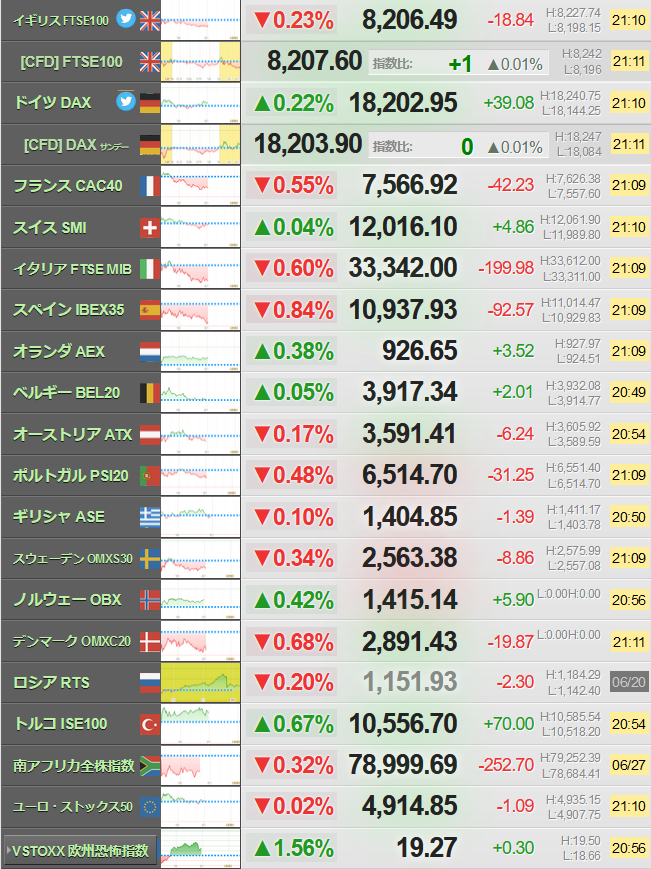Image resolution: width=651 pixels, height=869 pixels.
Task: Click the ▼0.84% change on IBEX35 row
Action: pyautogui.click(x=294, y=310)
